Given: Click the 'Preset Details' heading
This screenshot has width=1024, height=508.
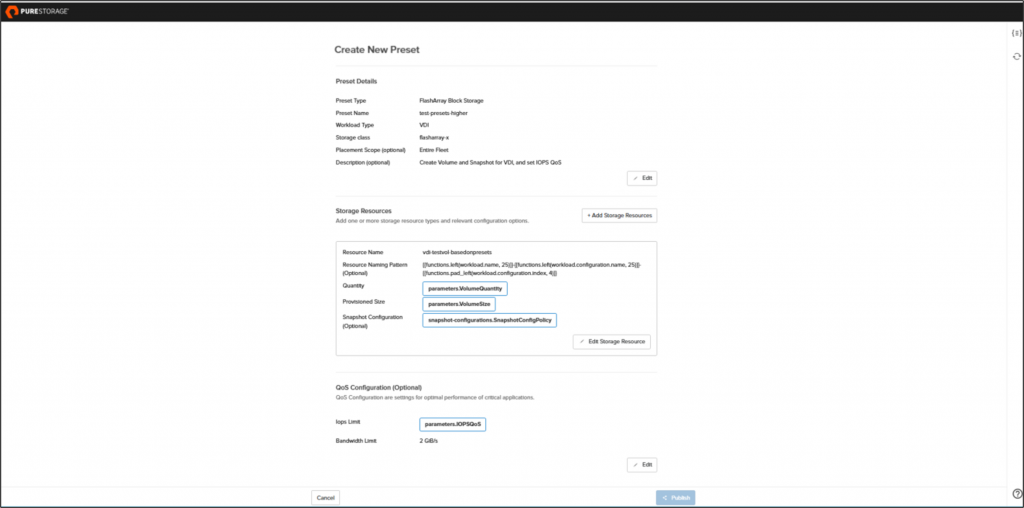Looking at the screenshot, I should [x=357, y=82].
